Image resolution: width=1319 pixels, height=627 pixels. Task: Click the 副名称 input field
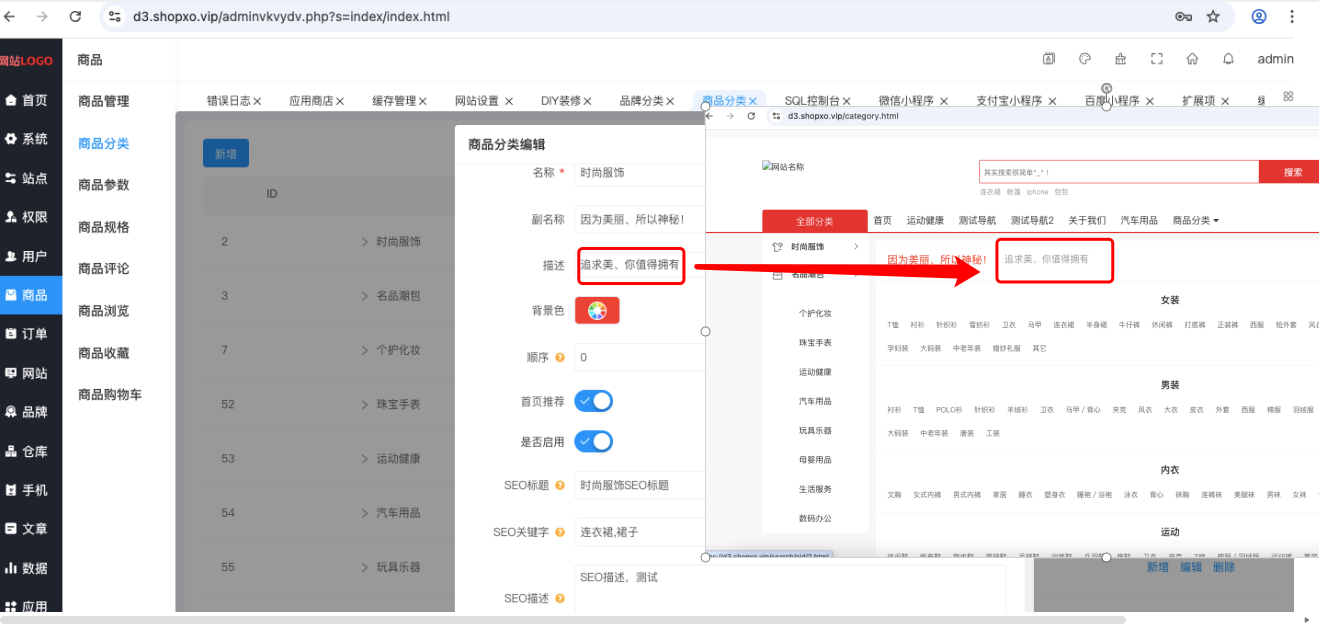[640, 219]
